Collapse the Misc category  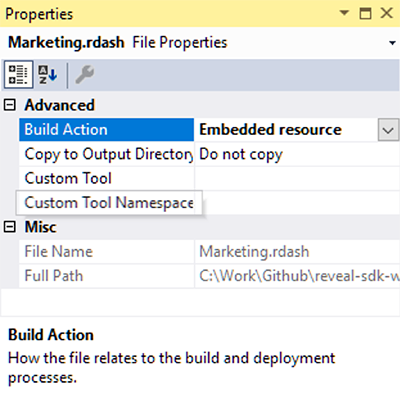(x=10, y=227)
